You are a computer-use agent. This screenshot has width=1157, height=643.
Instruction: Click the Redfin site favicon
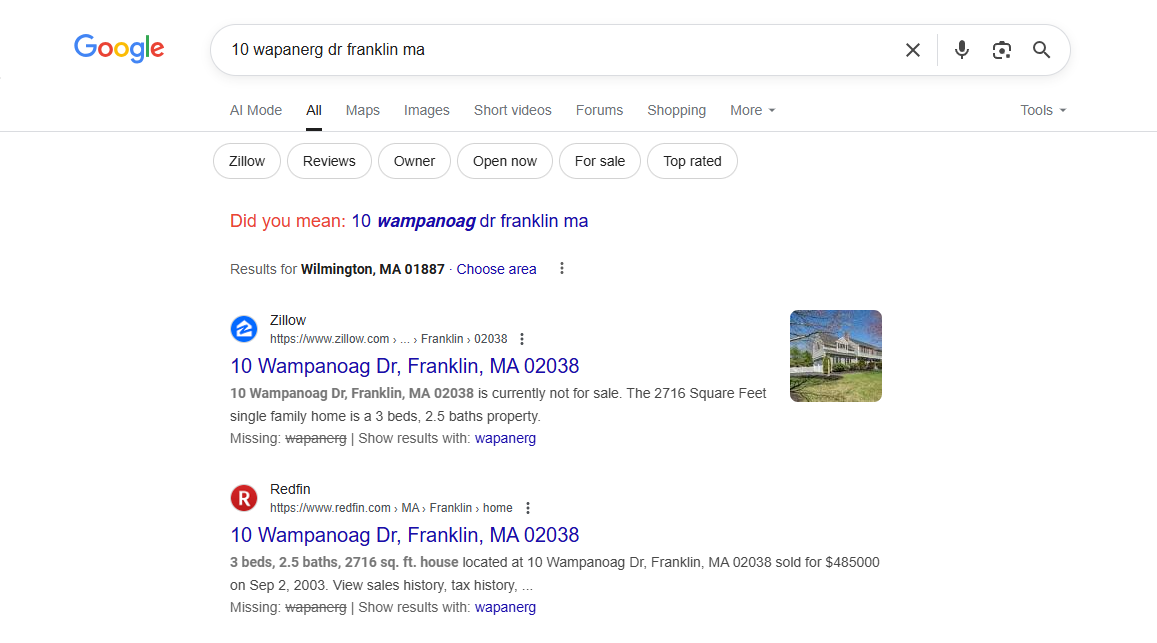click(x=244, y=498)
